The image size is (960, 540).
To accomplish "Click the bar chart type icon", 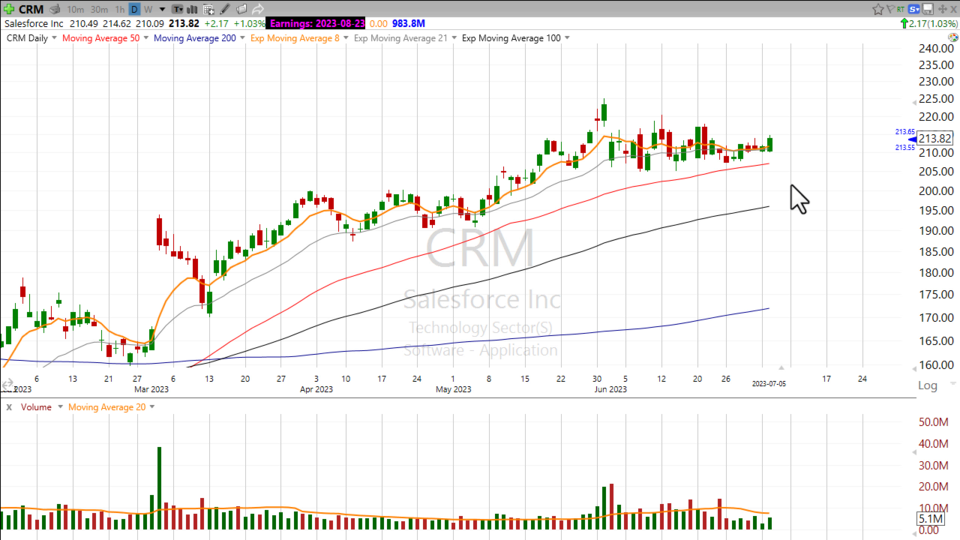I will tap(192, 9).
